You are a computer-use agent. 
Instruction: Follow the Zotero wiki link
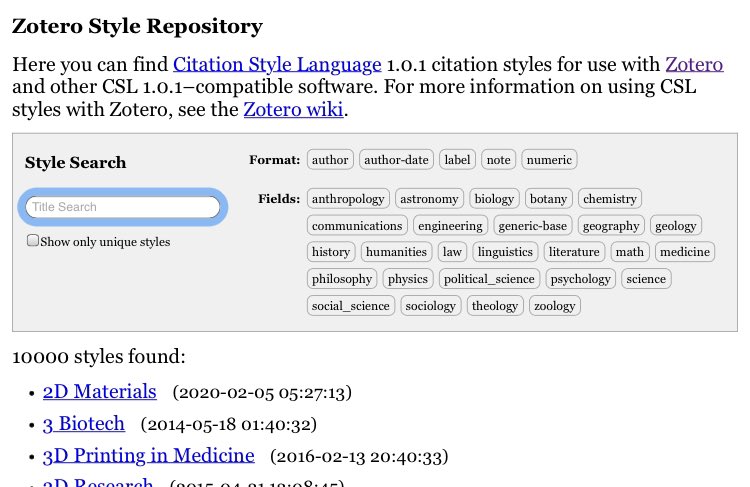coord(293,109)
